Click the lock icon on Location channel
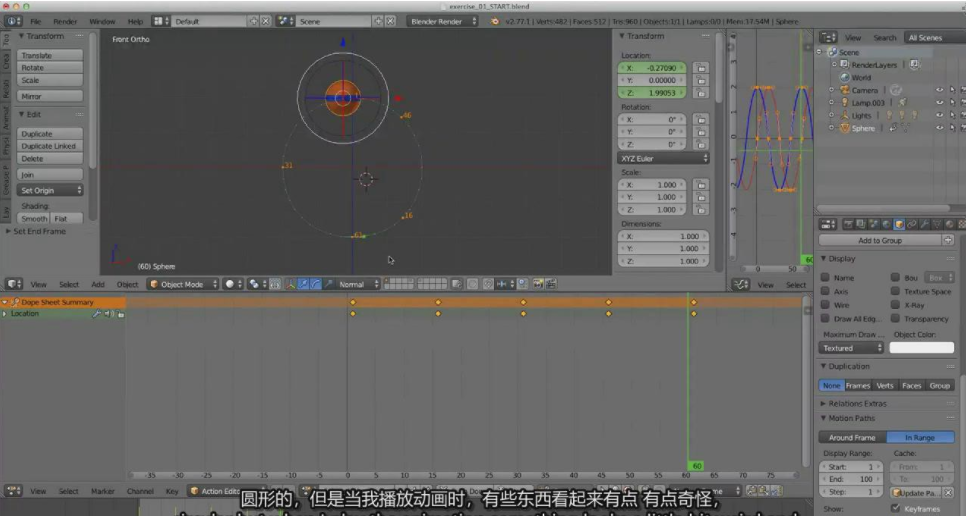This screenshot has width=966, height=516. pos(121,314)
